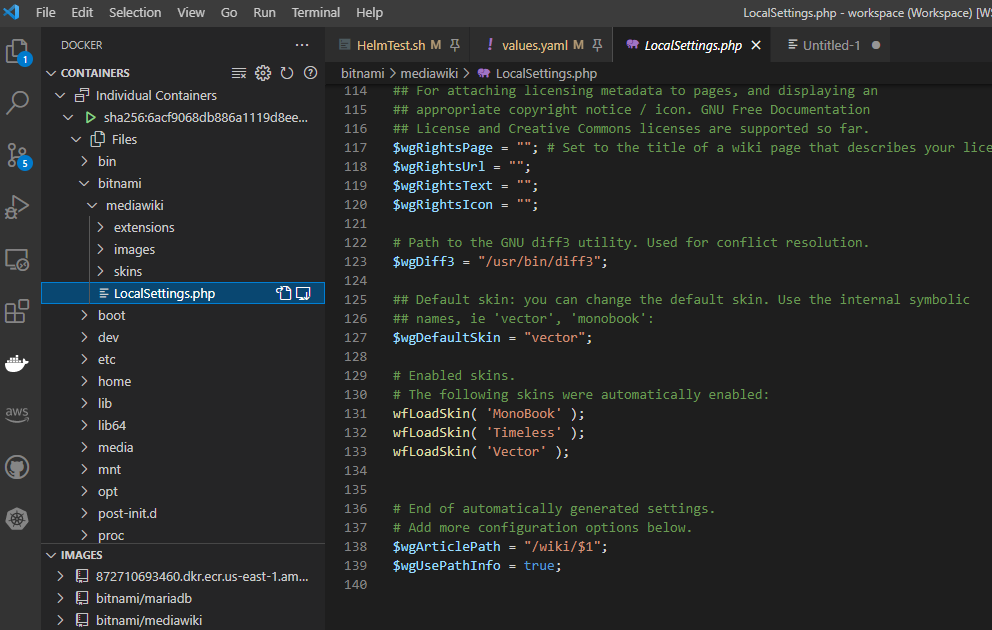Open the Run and Debug view
Screen dimensions: 992x630
click(x=17, y=207)
